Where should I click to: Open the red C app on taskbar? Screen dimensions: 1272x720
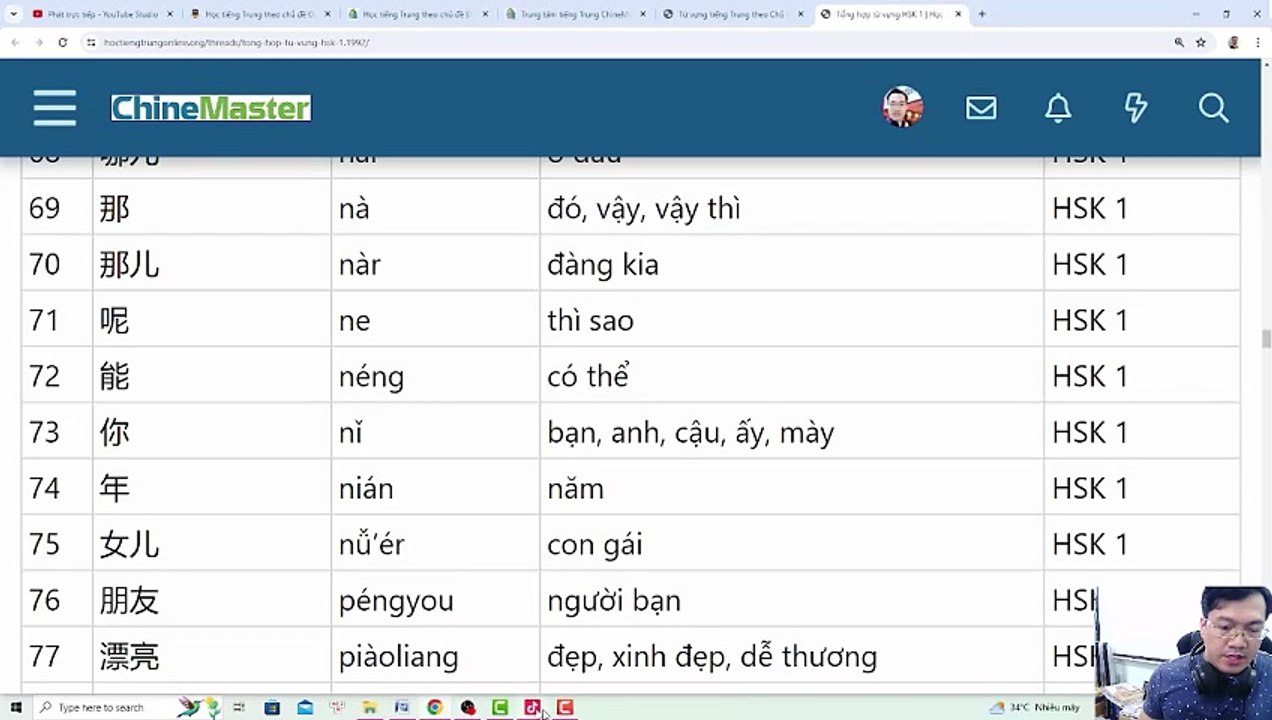pyautogui.click(x=565, y=707)
